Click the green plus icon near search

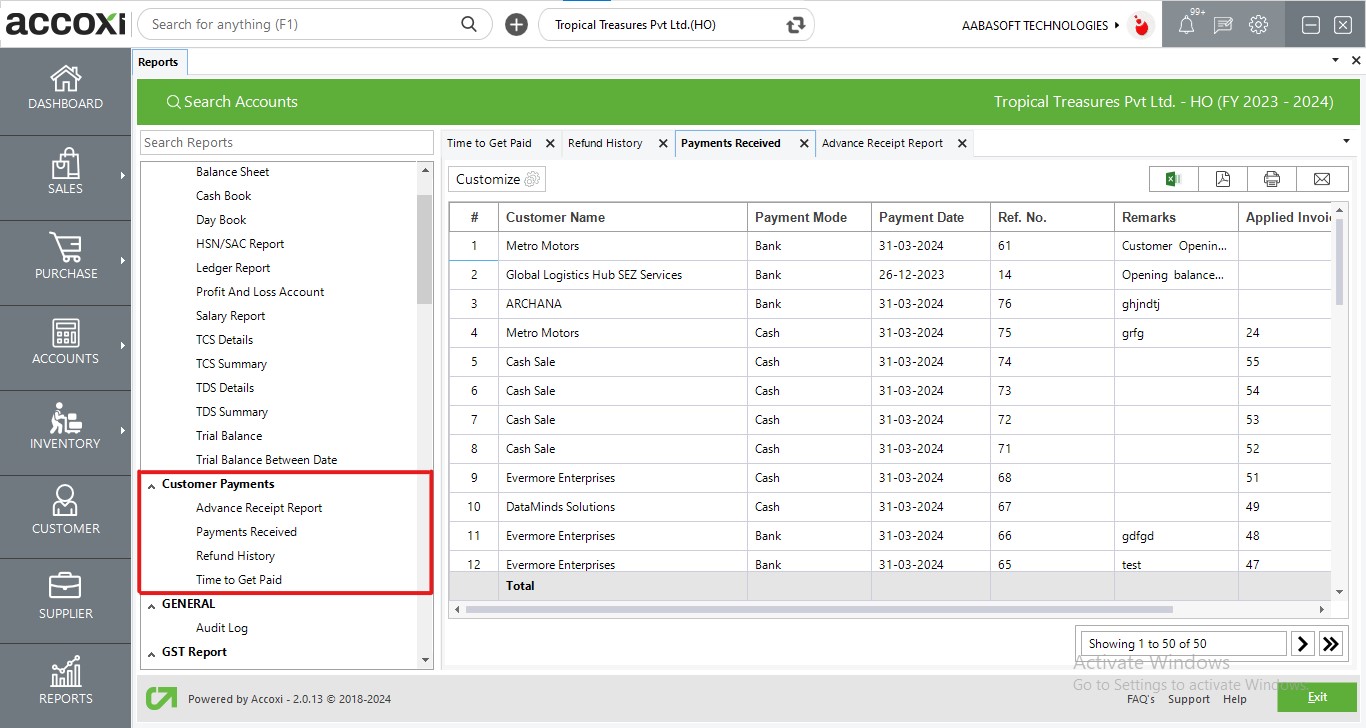(516, 24)
